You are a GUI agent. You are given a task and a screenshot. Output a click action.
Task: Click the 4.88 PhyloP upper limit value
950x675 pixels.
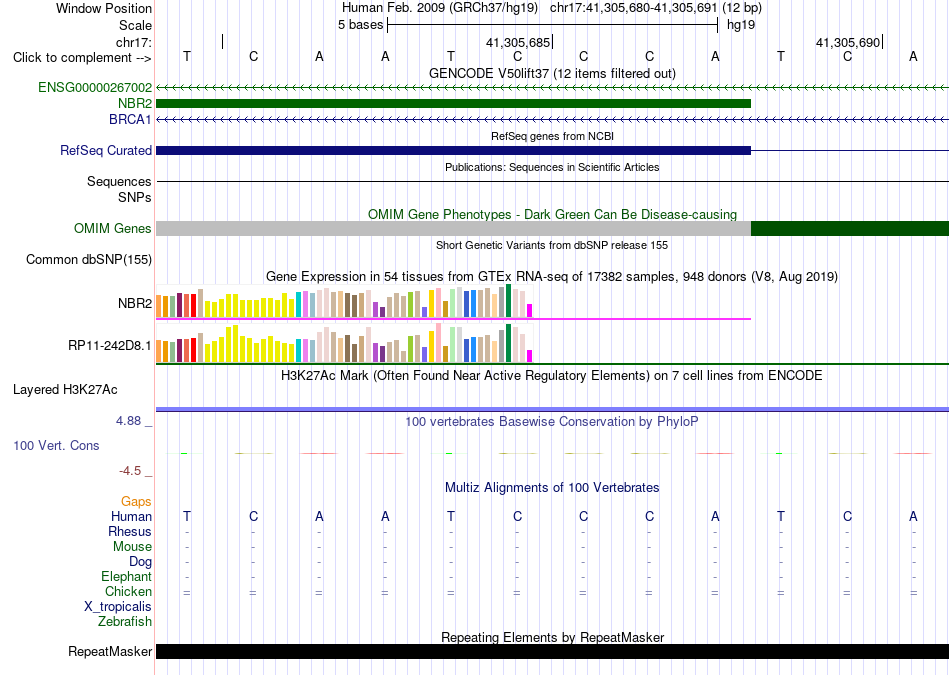point(128,421)
